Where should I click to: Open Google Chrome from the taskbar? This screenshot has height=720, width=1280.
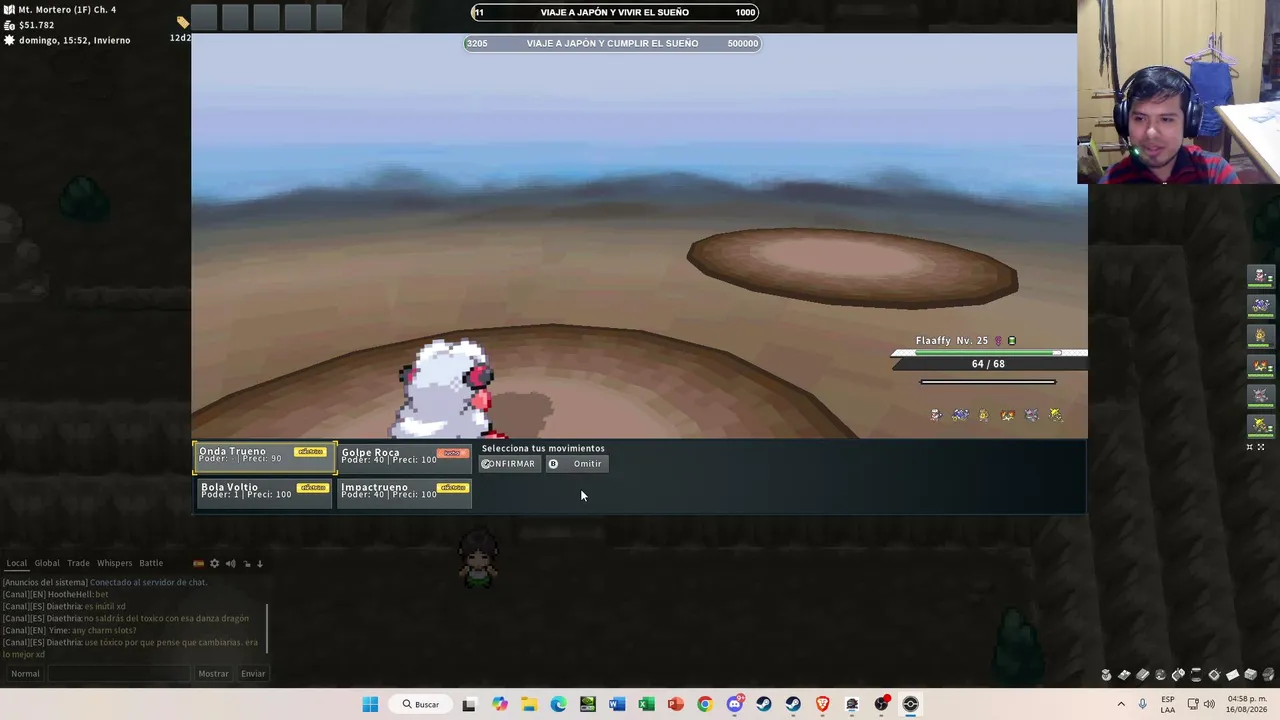[705, 704]
